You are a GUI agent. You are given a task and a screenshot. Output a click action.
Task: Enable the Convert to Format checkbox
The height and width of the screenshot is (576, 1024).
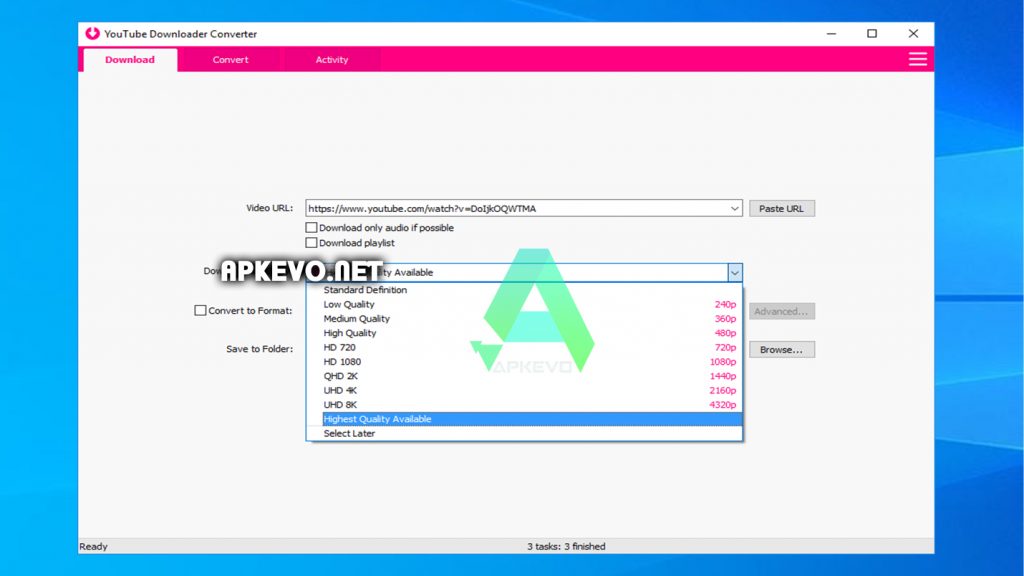pos(200,311)
